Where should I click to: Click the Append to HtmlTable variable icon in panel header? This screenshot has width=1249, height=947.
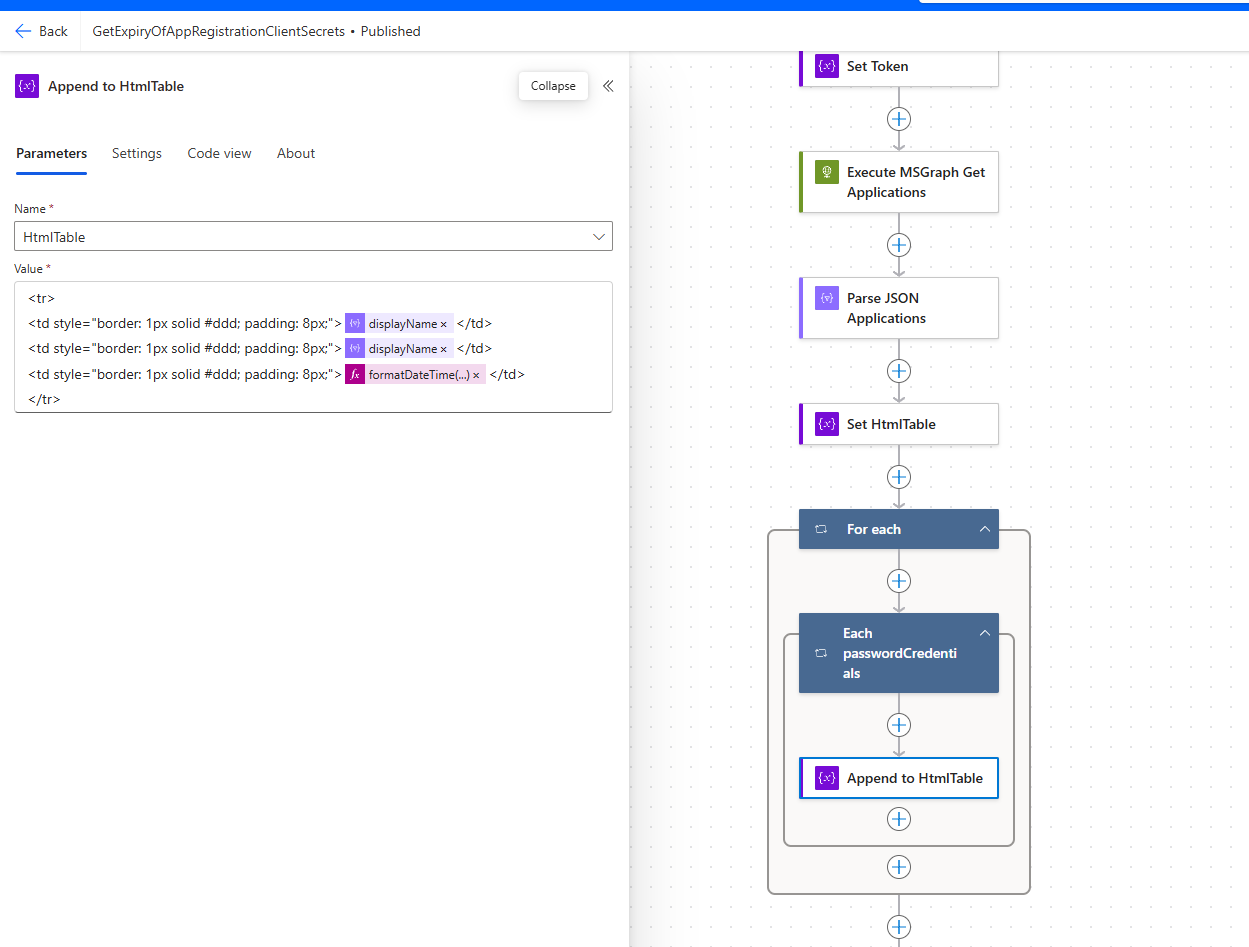[27, 86]
